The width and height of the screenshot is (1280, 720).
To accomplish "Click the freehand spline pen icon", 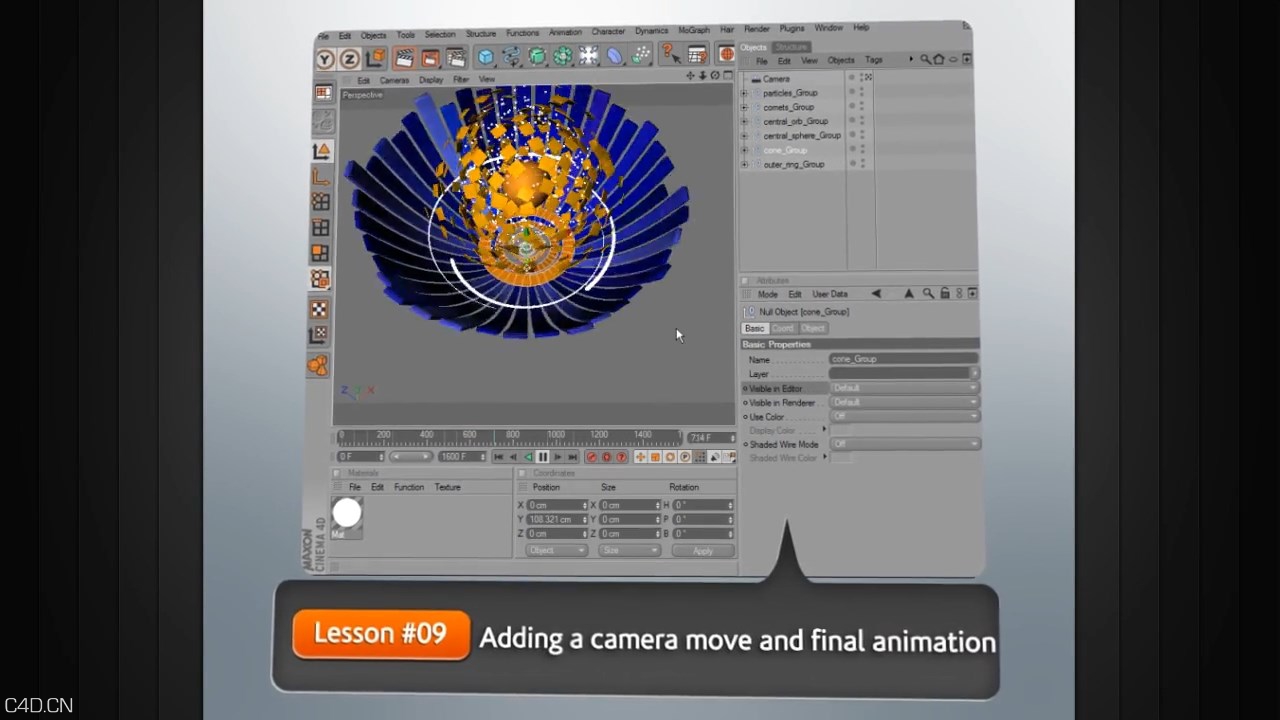I will [x=512, y=57].
